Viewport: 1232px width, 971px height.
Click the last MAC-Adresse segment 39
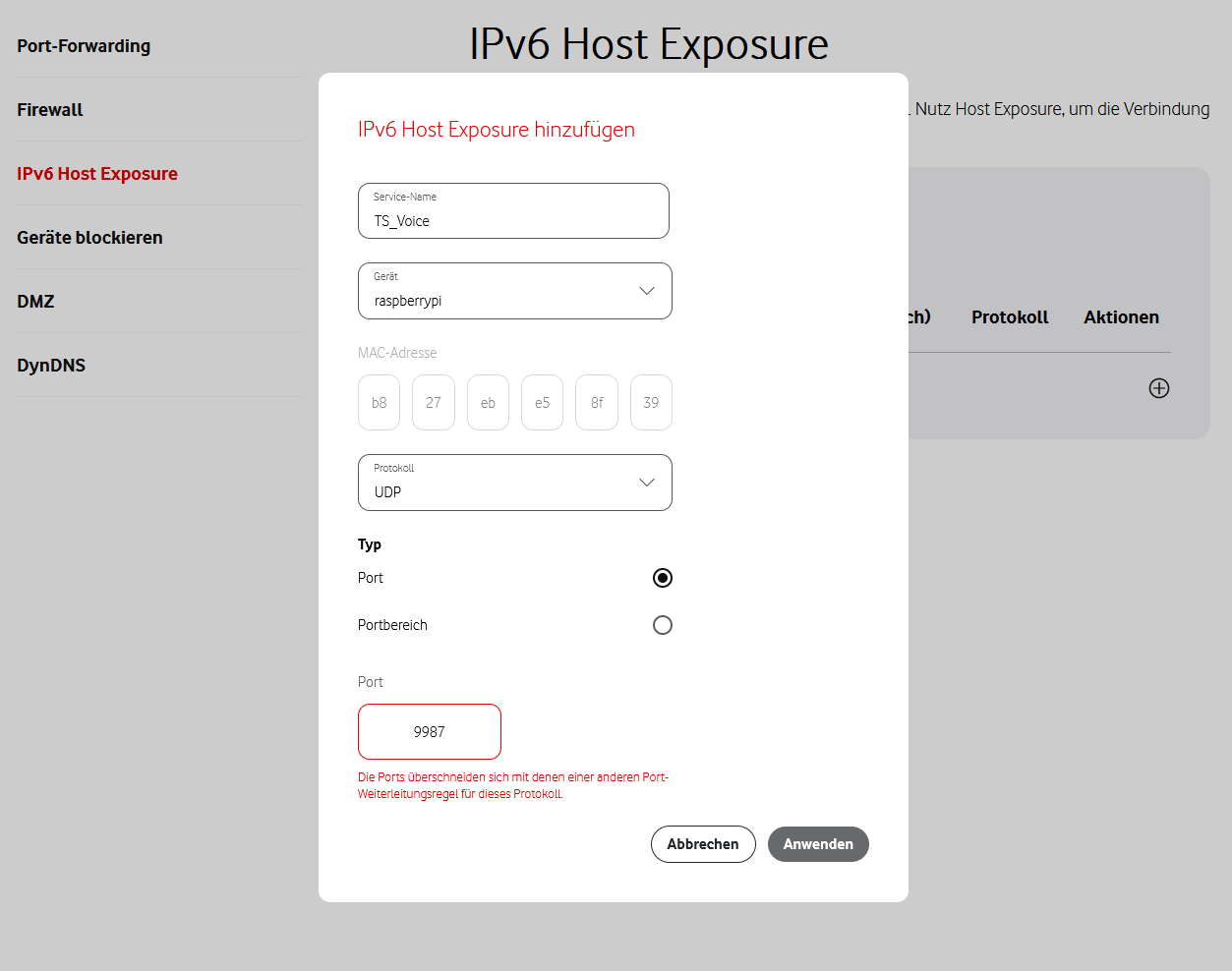[x=651, y=402]
